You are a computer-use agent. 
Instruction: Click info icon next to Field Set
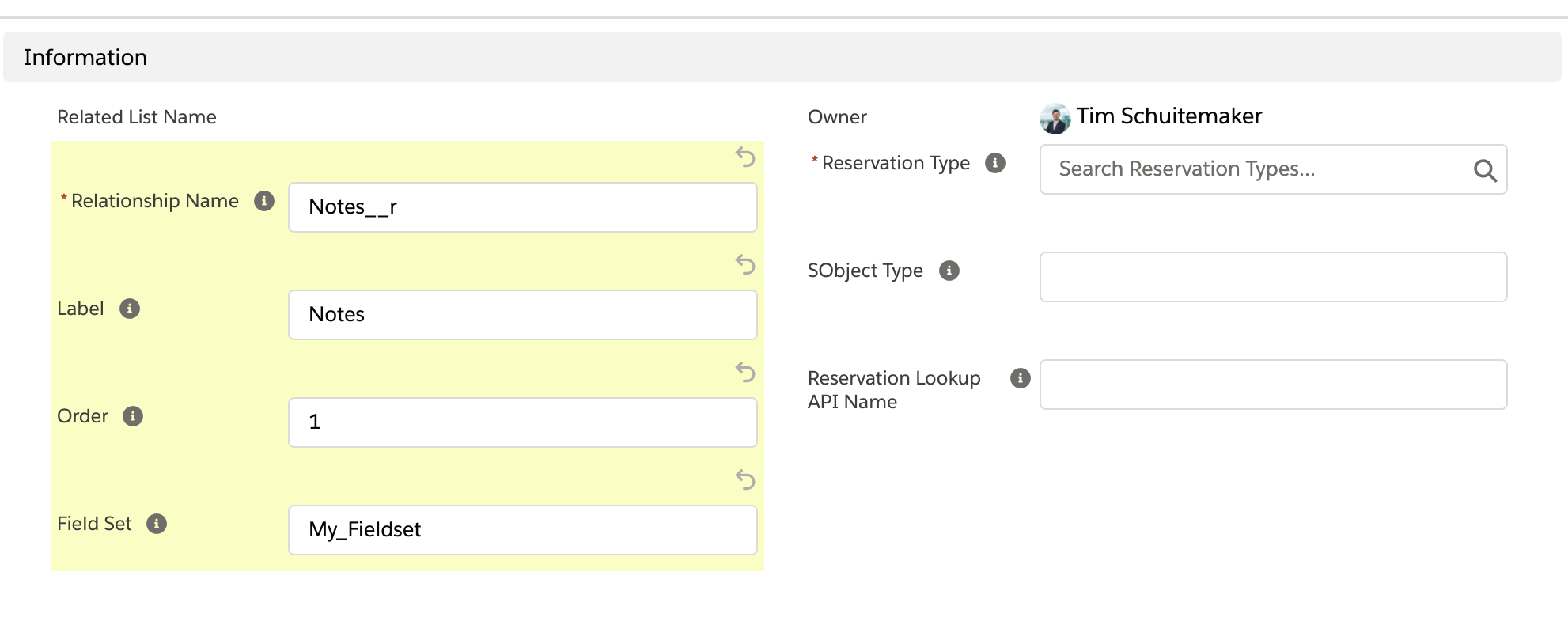(x=157, y=524)
